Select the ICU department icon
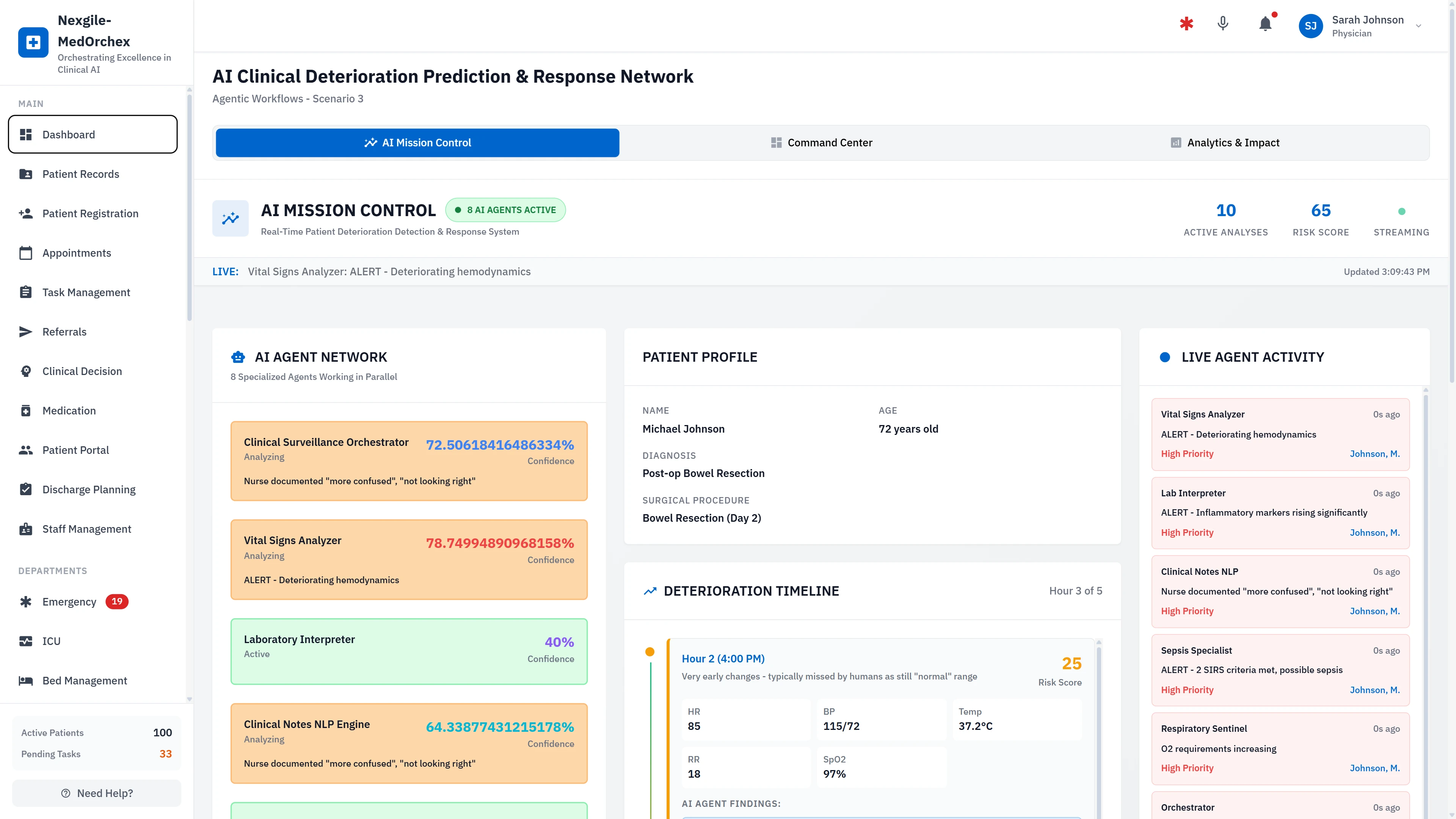The image size is (1456, 819). pos(26,641)
